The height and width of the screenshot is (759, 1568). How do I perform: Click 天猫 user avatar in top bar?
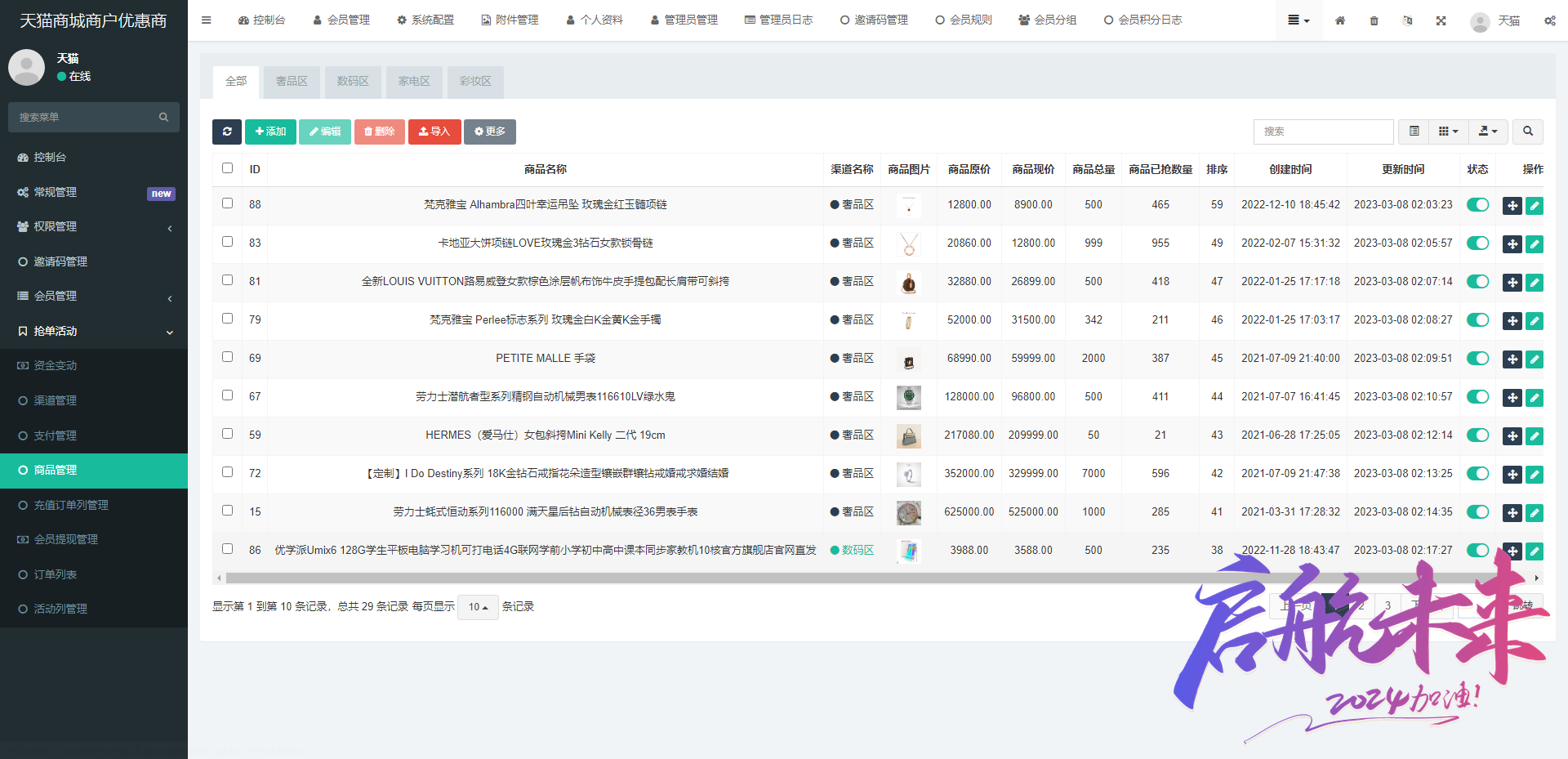pyautogui.click(x=1479, y=21)
